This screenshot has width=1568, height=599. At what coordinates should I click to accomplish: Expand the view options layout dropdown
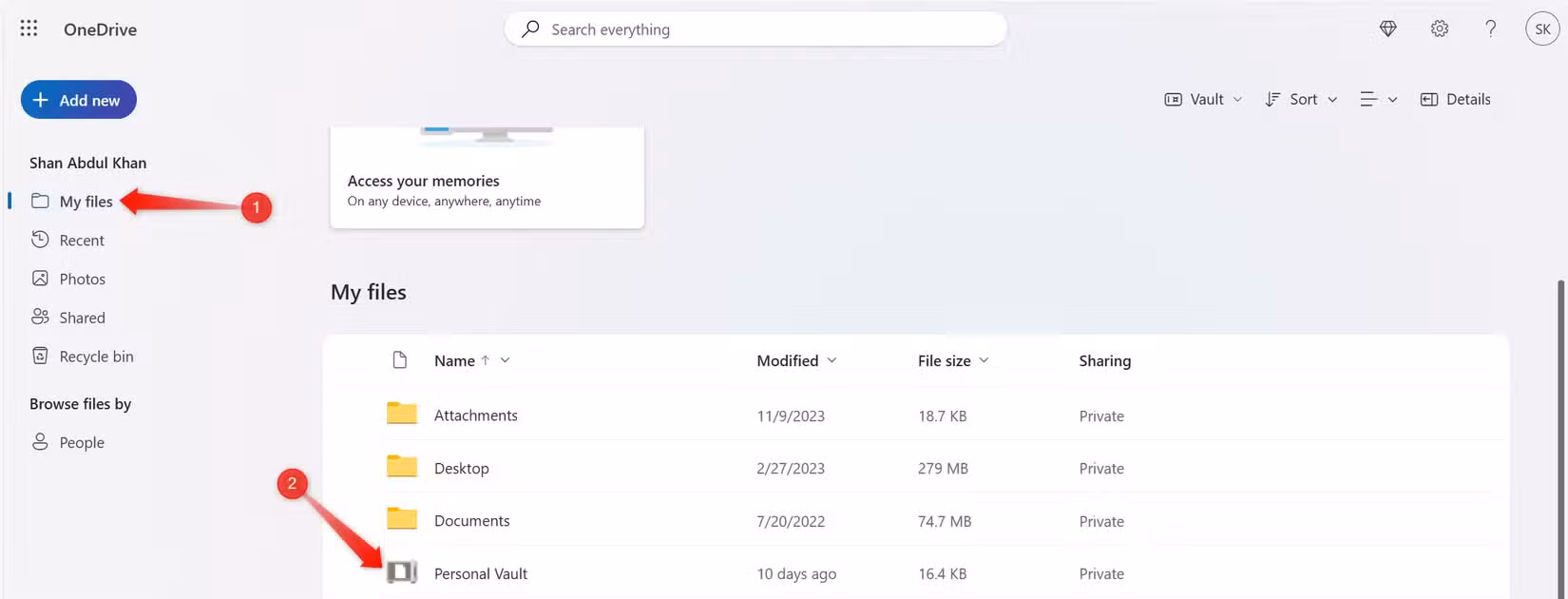tap(1378, 99)
